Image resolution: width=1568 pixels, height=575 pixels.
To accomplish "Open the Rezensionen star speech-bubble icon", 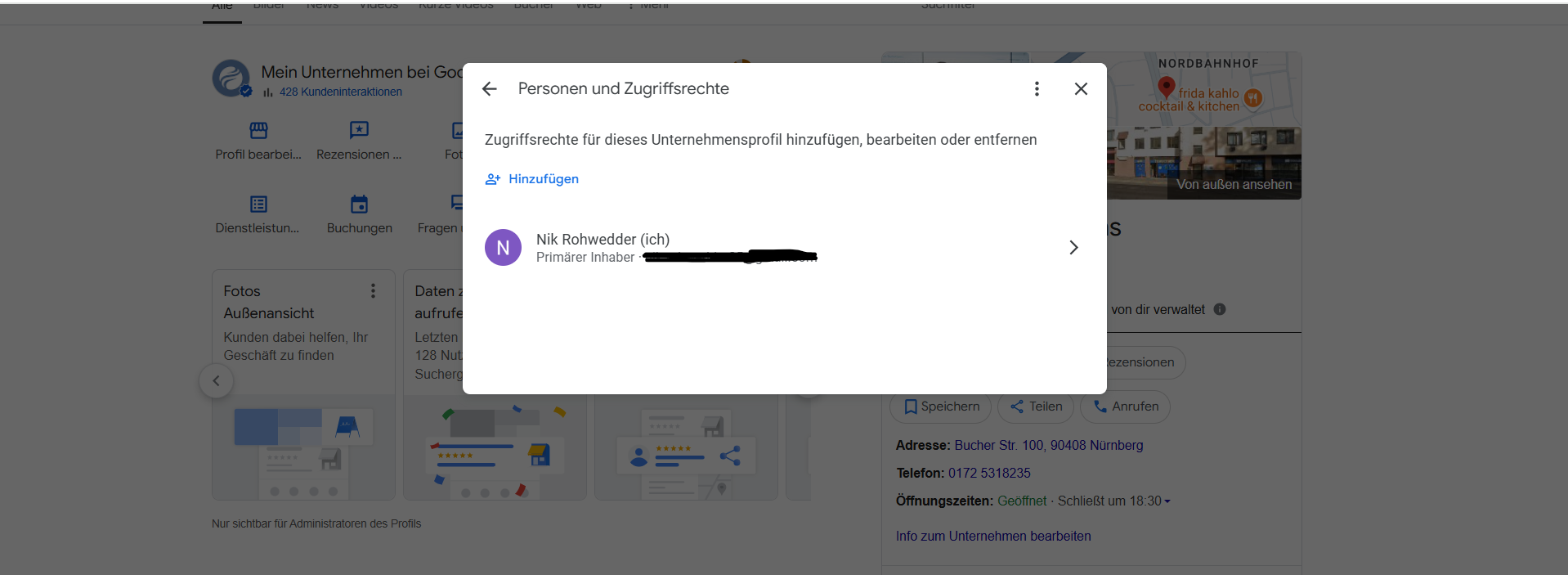I will coord(359,130).
